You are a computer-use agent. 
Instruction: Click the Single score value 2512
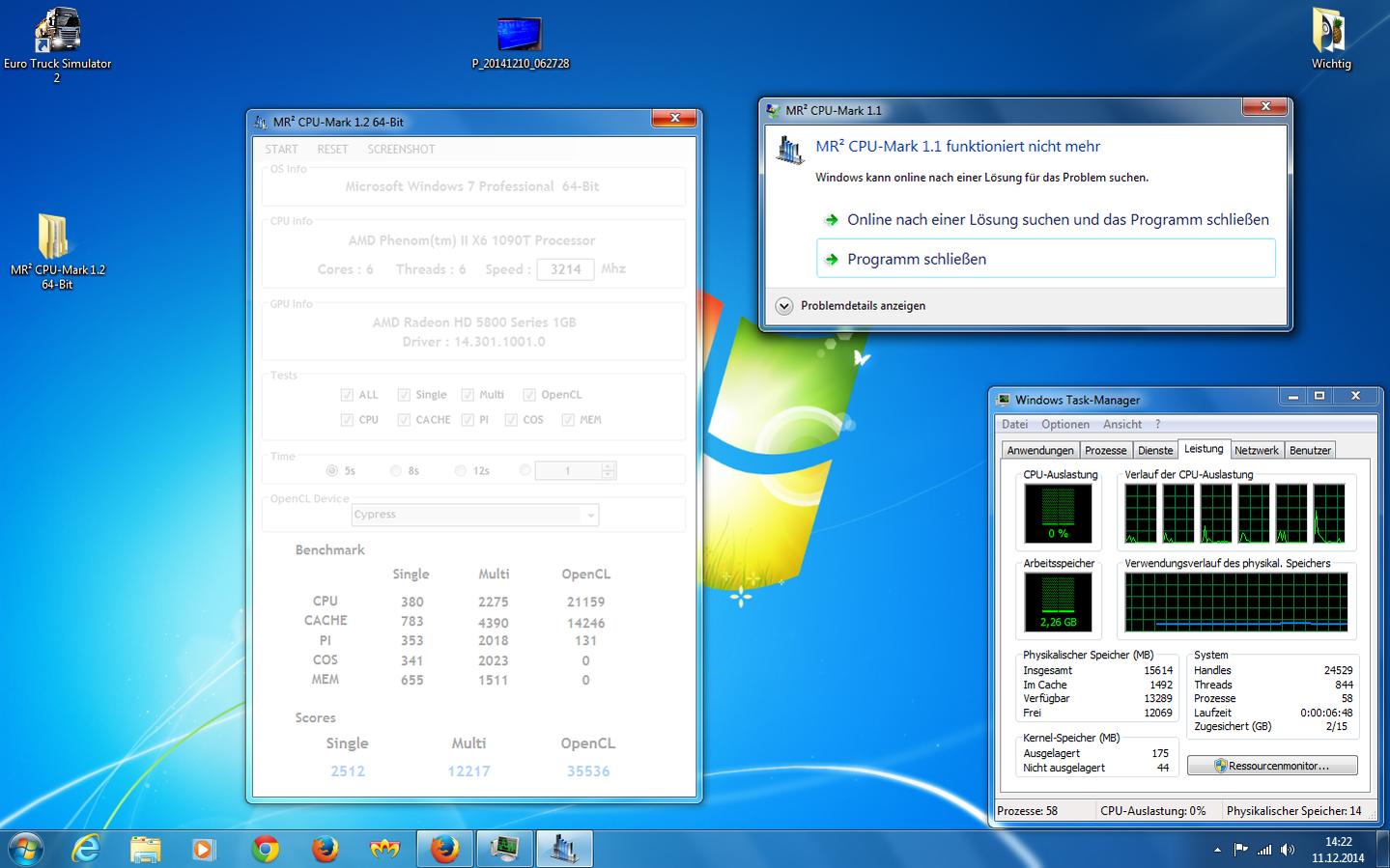click(348, 770)
